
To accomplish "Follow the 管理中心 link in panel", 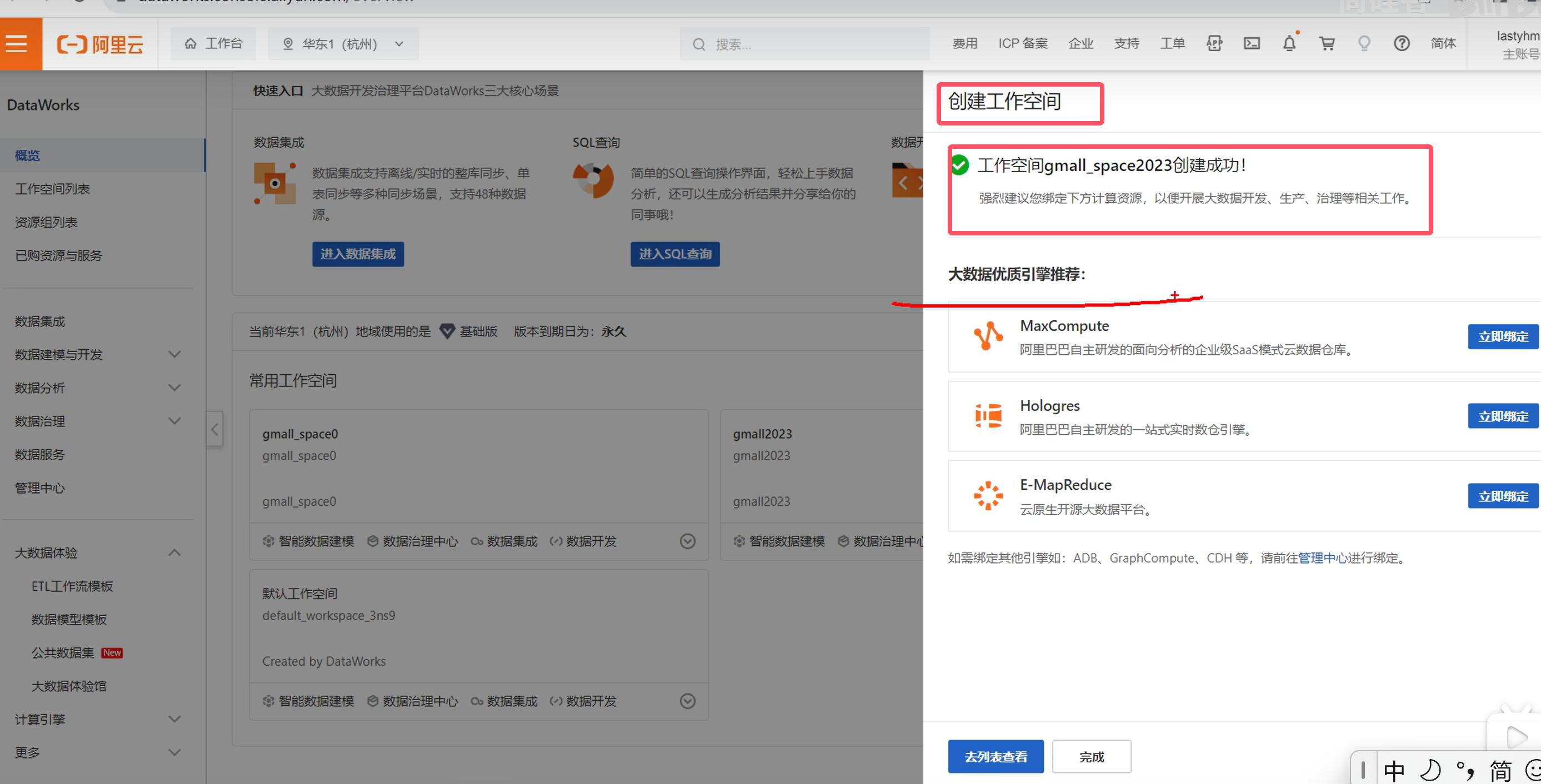I will [x=1322, y=558].
